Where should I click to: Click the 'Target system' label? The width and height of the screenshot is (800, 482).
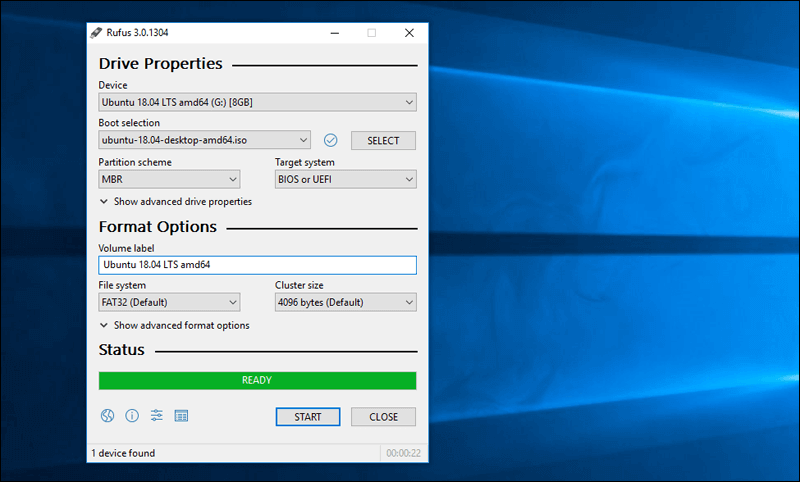305,162
